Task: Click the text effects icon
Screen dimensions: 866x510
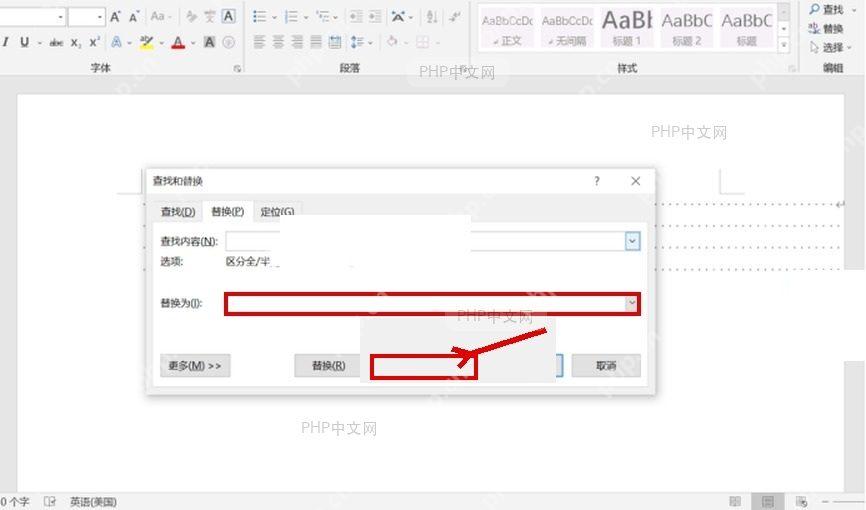Action: pos(117,42)
